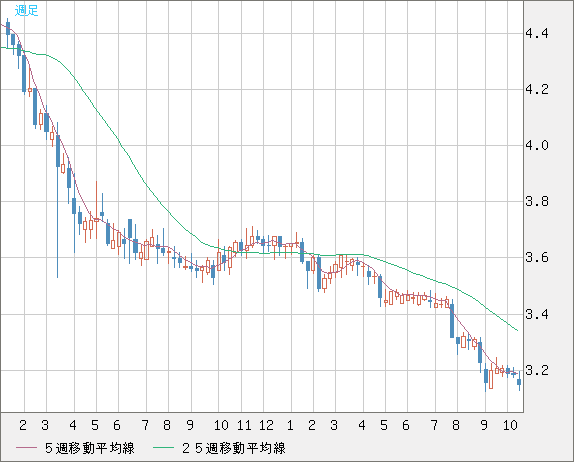Click the 4.0 price axis label
This screenshot has height=462, width=574.
tap(537, 146)
